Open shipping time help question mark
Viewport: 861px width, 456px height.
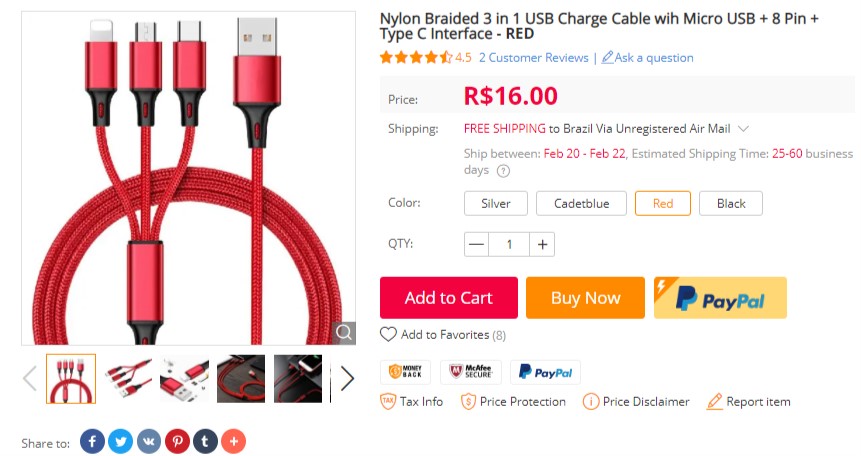(x=503, y=171)
